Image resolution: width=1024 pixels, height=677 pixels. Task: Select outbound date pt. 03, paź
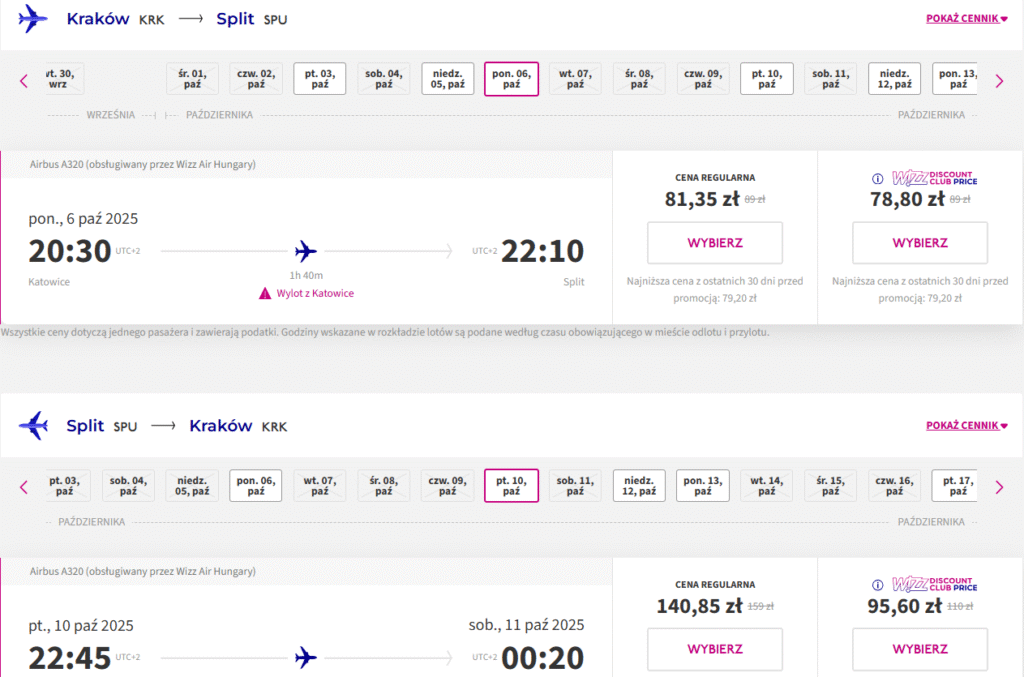[x=320, y=79]
